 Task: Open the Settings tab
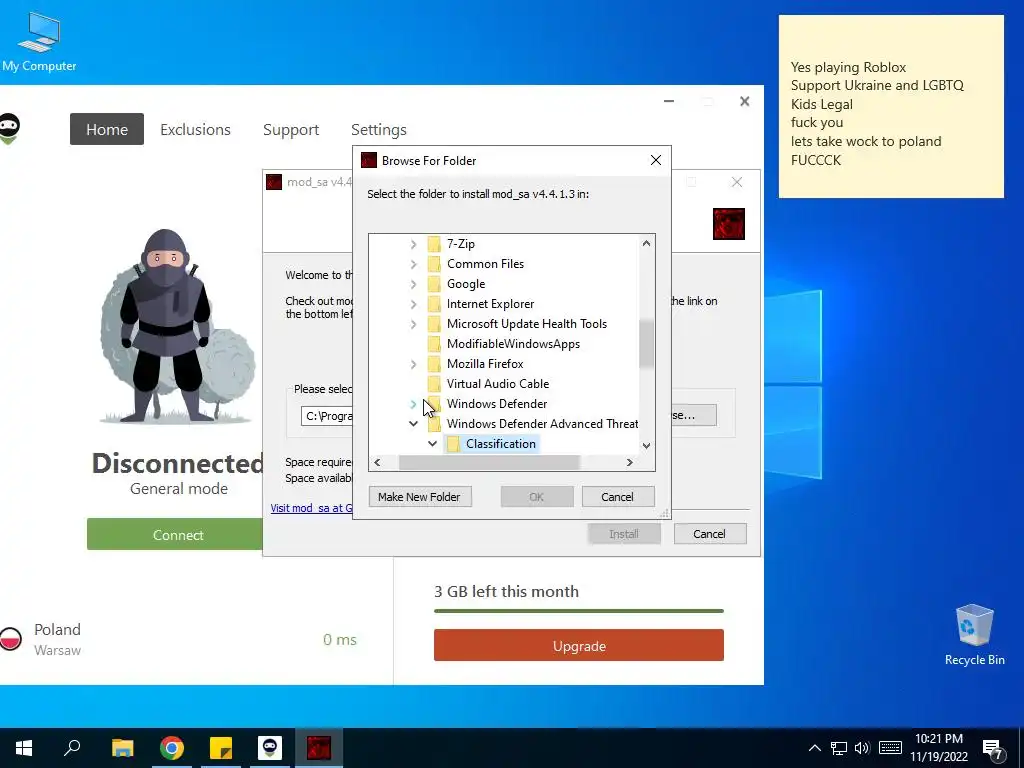click(379, 129)
